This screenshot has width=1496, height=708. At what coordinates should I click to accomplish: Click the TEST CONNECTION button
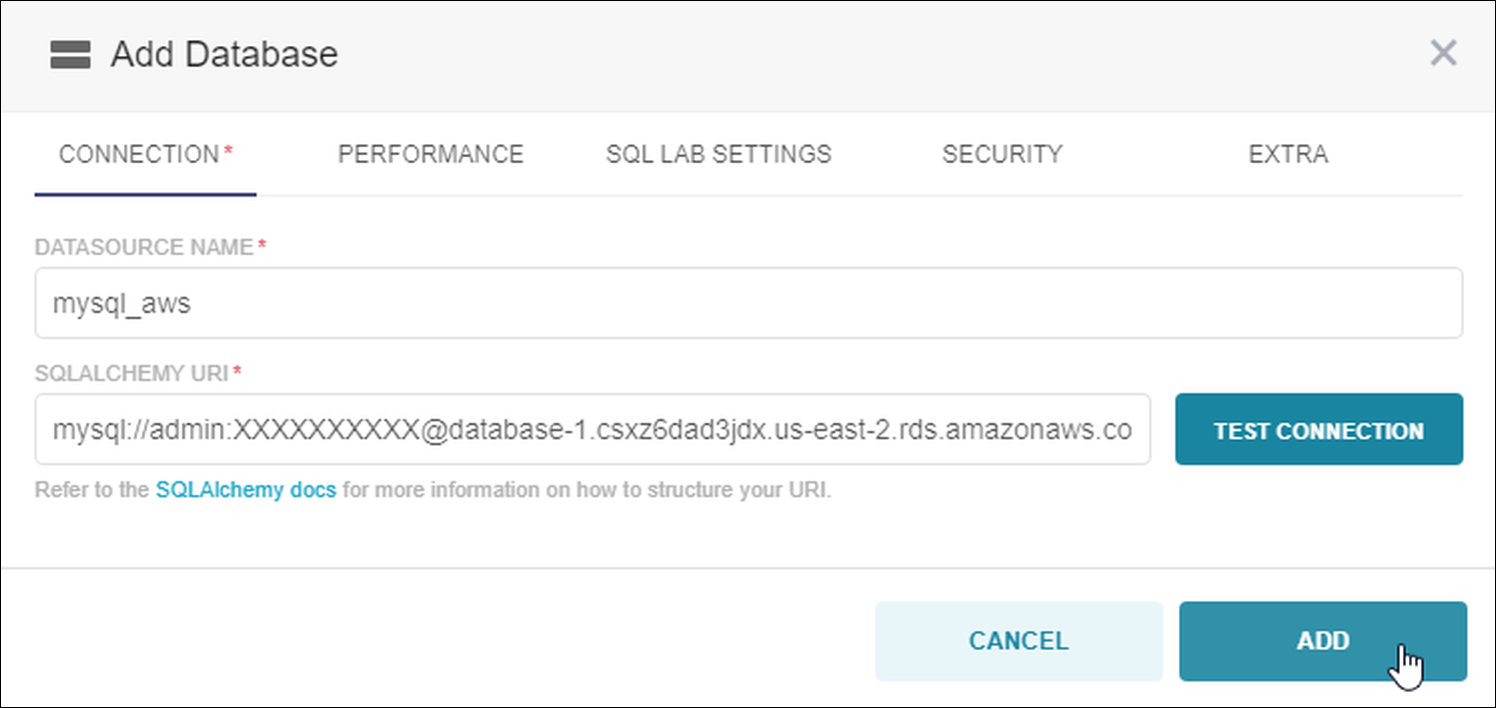(x=1318, y=429)
